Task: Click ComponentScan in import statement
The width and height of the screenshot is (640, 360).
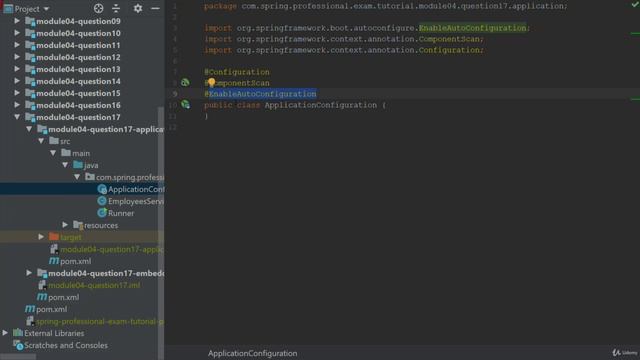Action: tap(449, 39)
